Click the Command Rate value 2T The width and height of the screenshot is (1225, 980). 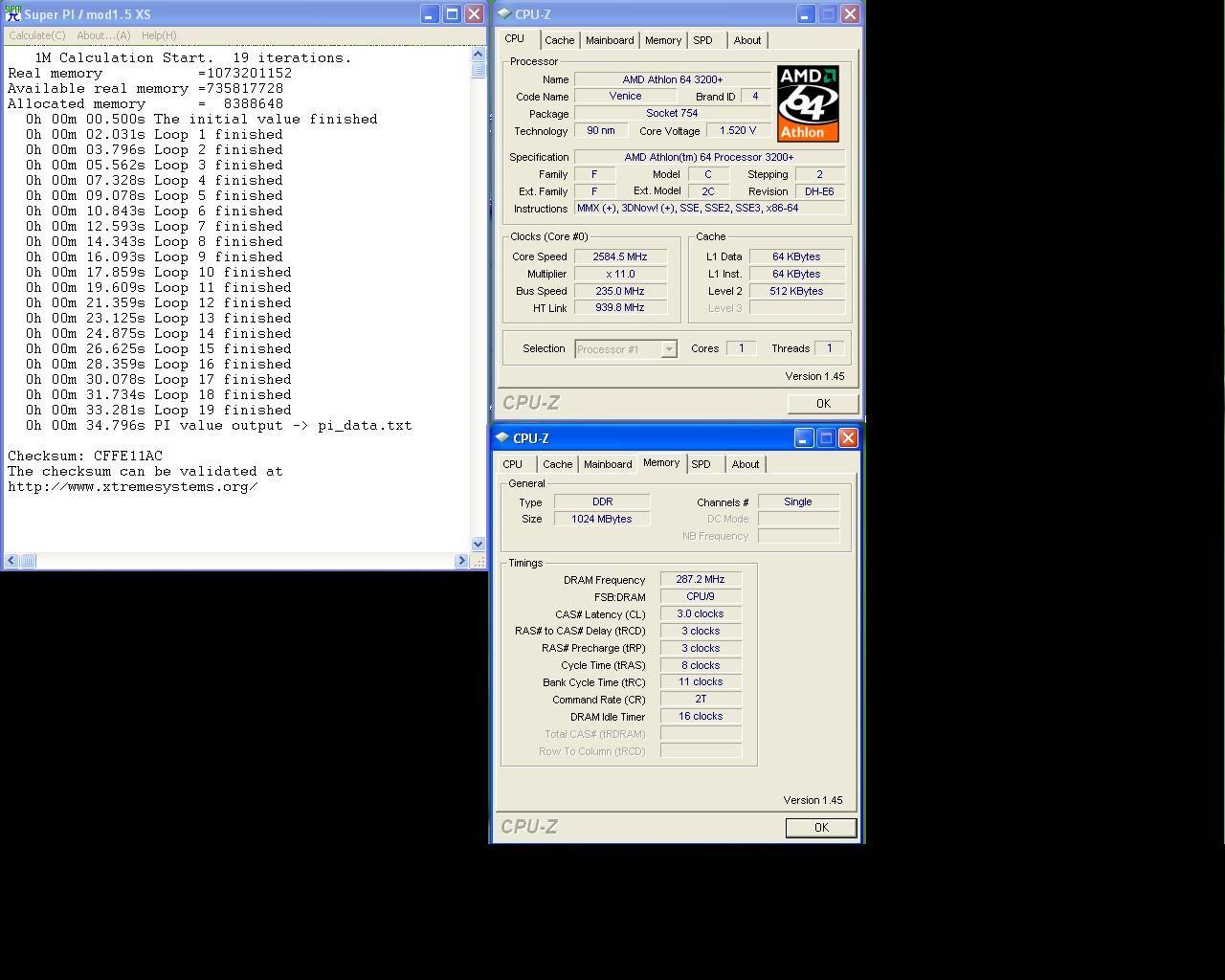(x=701, y=700)
